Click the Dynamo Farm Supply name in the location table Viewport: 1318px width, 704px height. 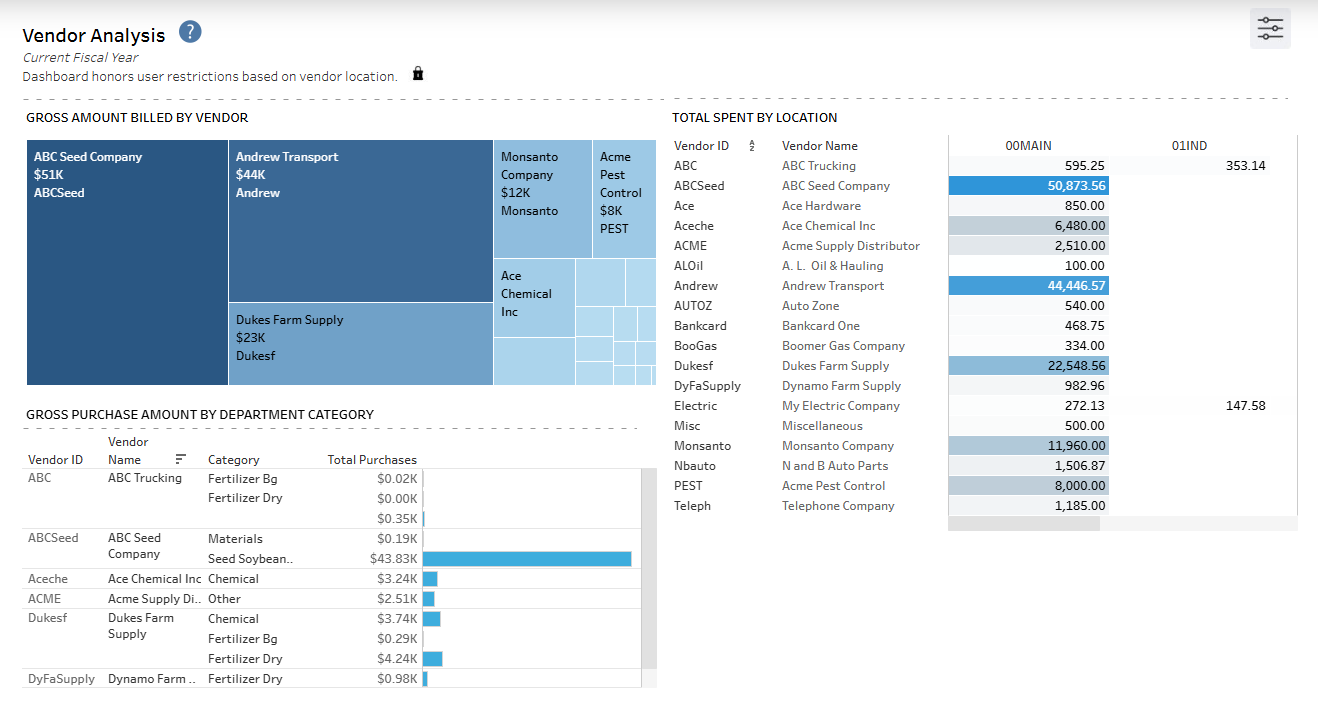pos(841,386)
